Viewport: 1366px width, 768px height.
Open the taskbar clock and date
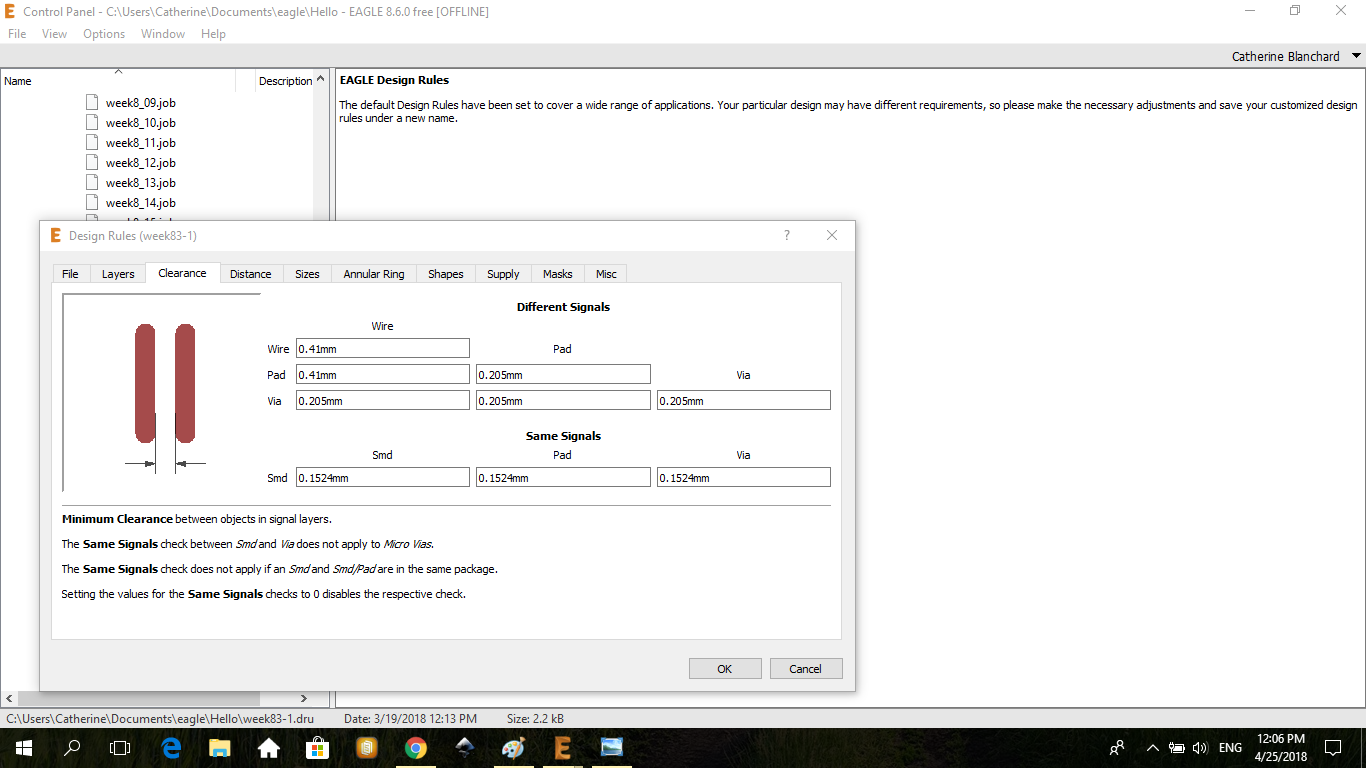(x=1280, y=748)
